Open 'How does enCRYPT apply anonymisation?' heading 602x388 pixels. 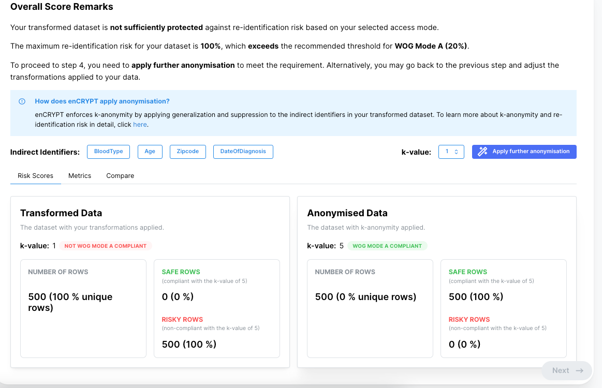[102, 101]
